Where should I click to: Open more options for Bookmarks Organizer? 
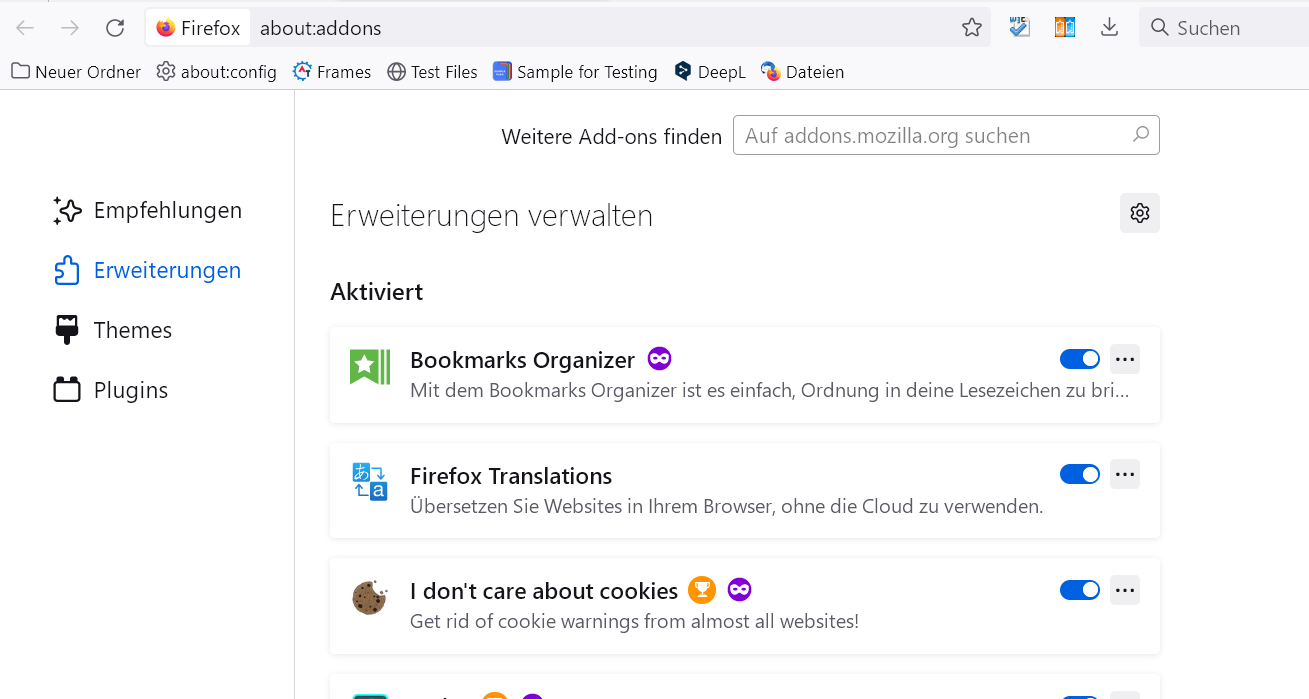pyautogui.click(x=1125, y=359)
